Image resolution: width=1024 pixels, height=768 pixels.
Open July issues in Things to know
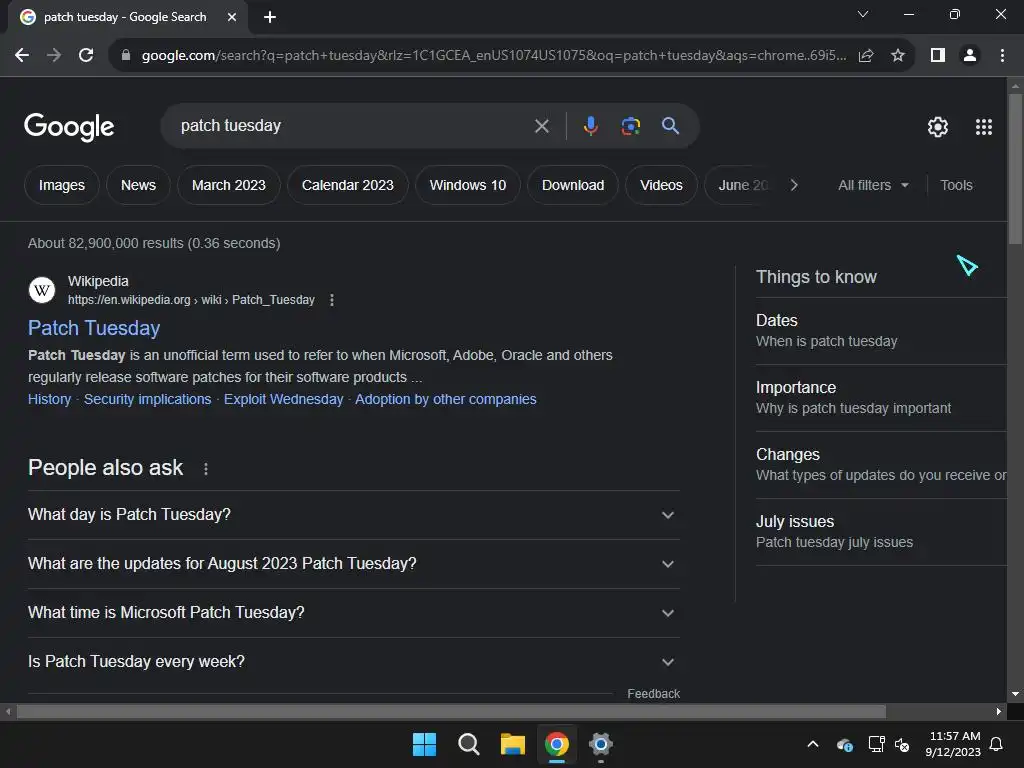[881, 532]
